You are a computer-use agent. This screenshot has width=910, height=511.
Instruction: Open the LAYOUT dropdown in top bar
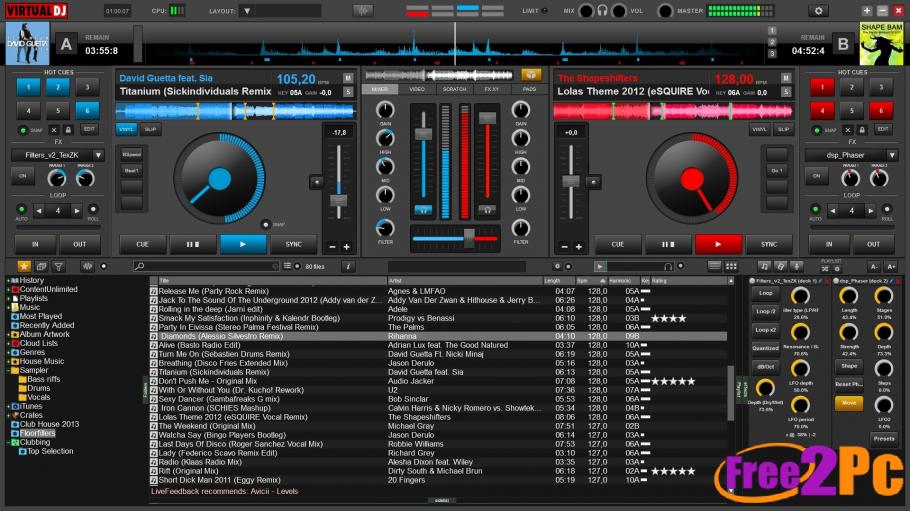(247, 10)
